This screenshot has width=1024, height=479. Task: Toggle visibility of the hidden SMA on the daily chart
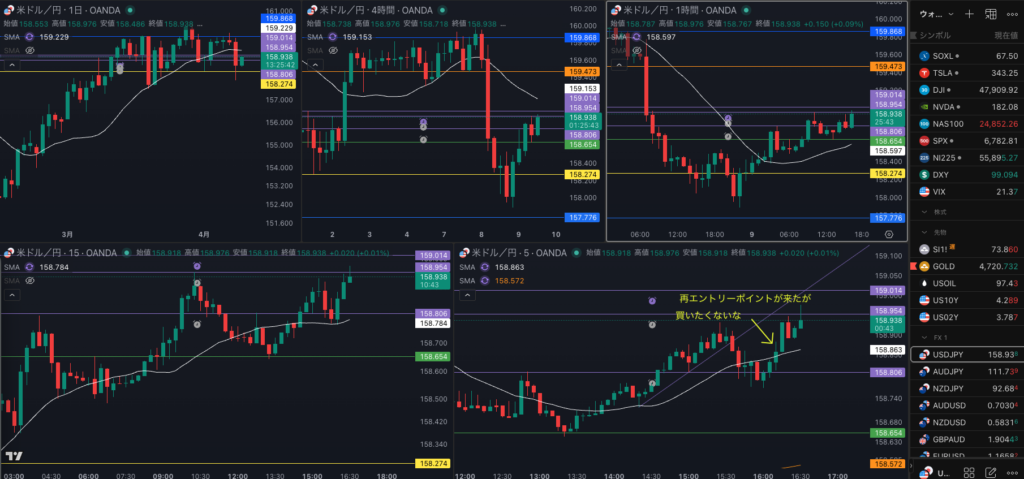click(x=30, y=49)
